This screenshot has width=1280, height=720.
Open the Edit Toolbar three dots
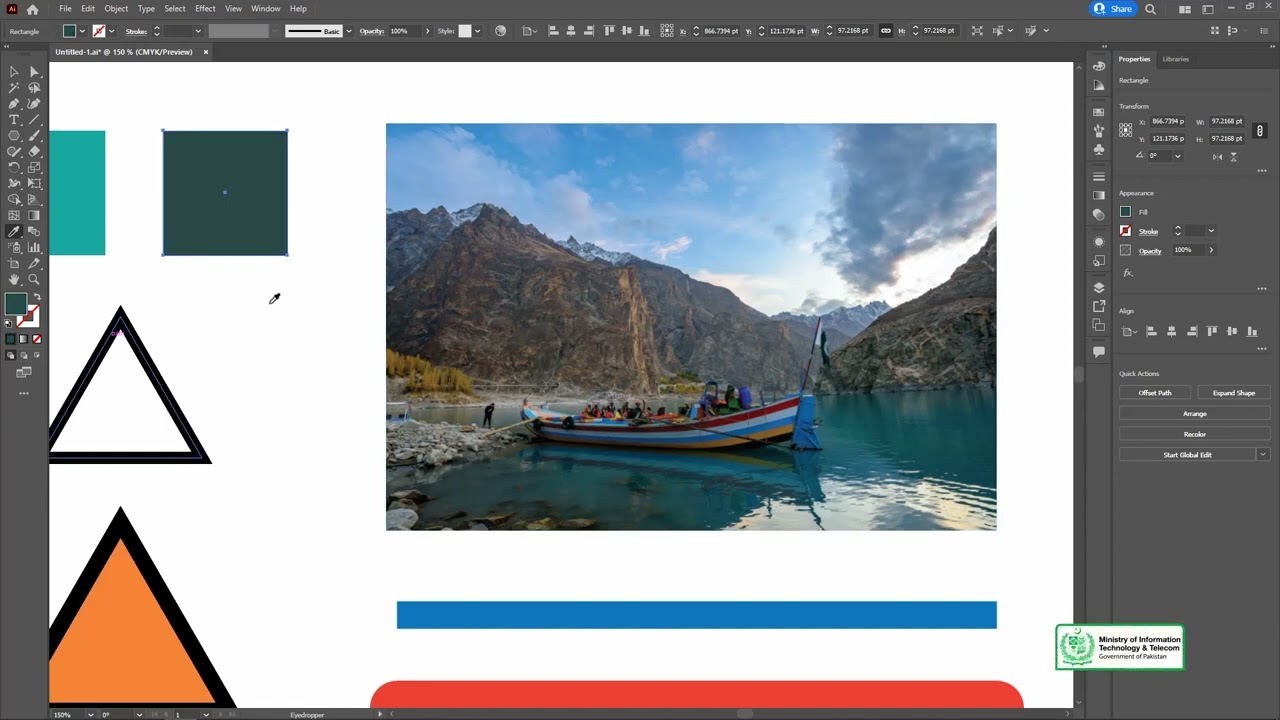pos(24,393)
